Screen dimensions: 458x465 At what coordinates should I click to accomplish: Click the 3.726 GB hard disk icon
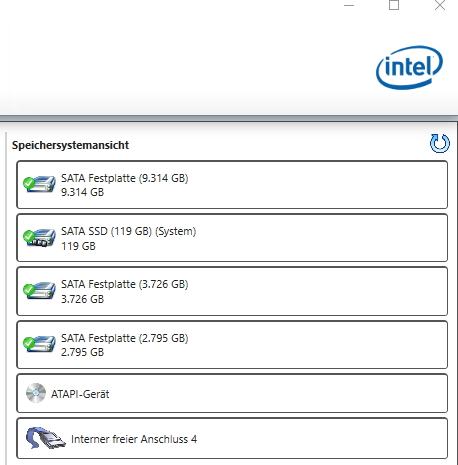tap(39, 290)
